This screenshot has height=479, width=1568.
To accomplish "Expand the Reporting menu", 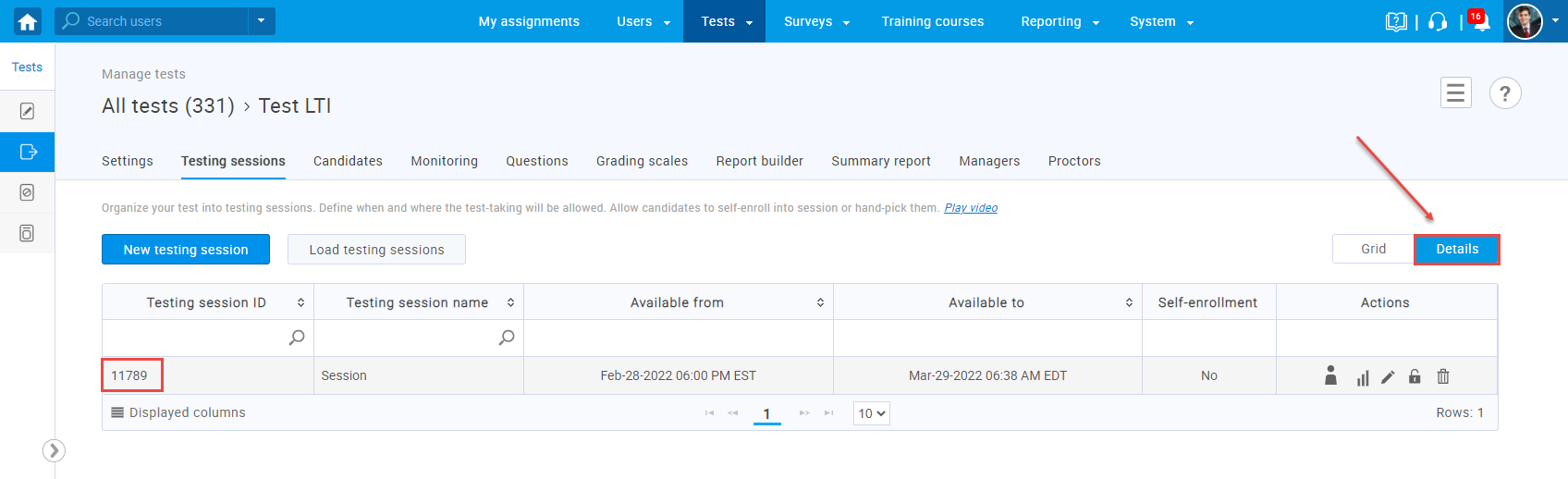I will tap(1060, 21).
